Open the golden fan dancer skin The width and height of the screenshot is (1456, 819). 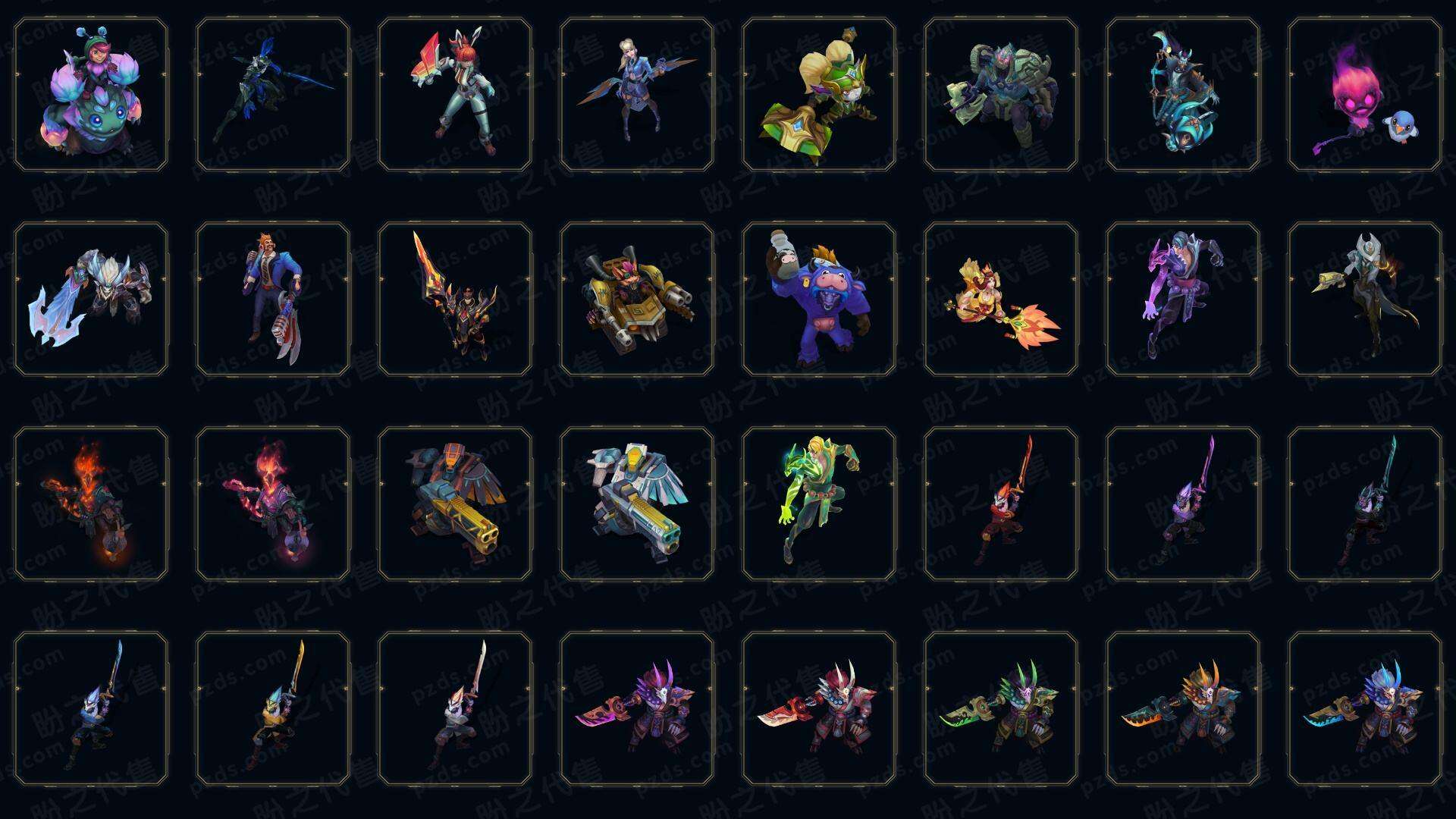[x=1001, y=300]
